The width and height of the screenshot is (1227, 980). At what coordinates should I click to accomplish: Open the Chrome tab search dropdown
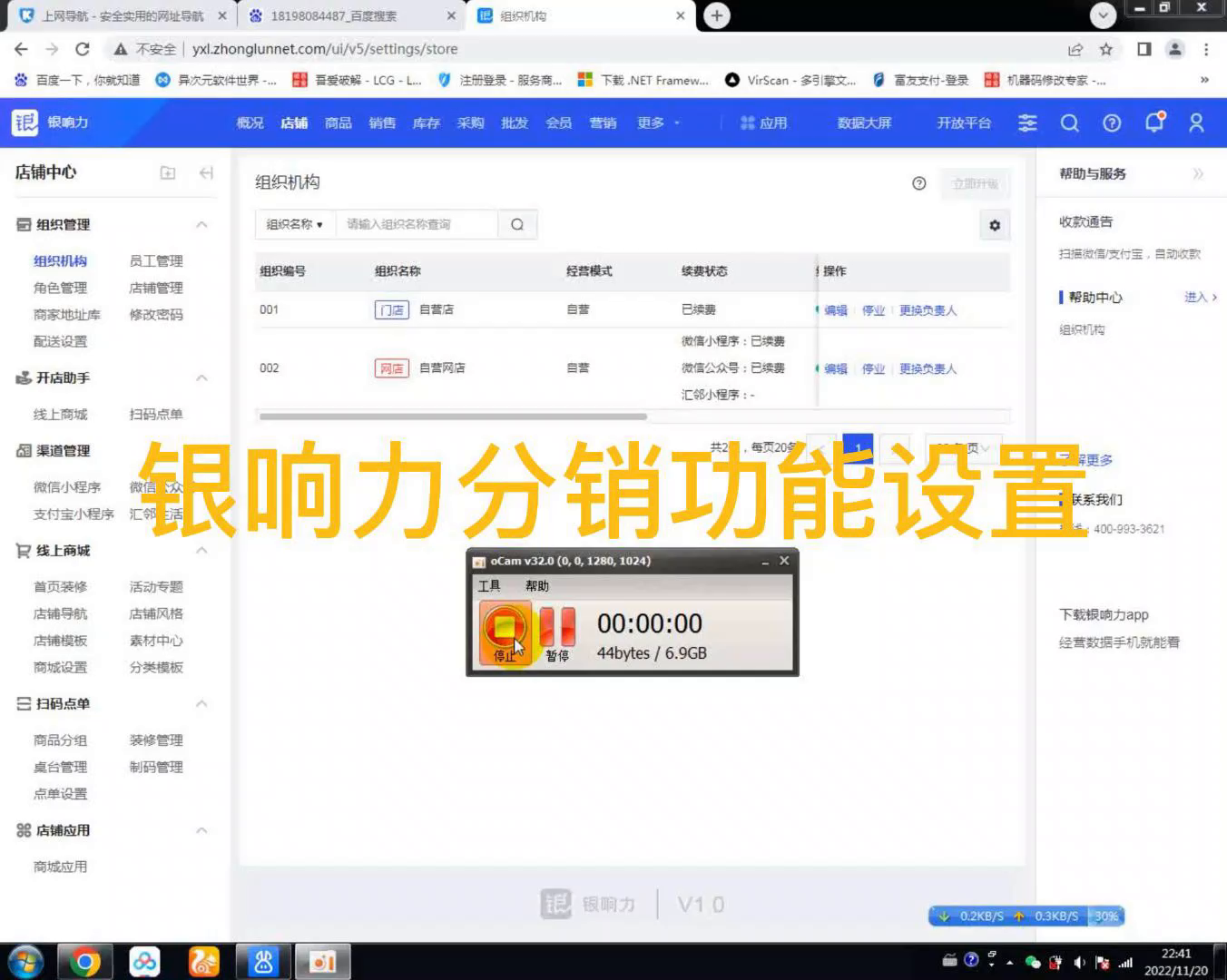point(1103,15)
